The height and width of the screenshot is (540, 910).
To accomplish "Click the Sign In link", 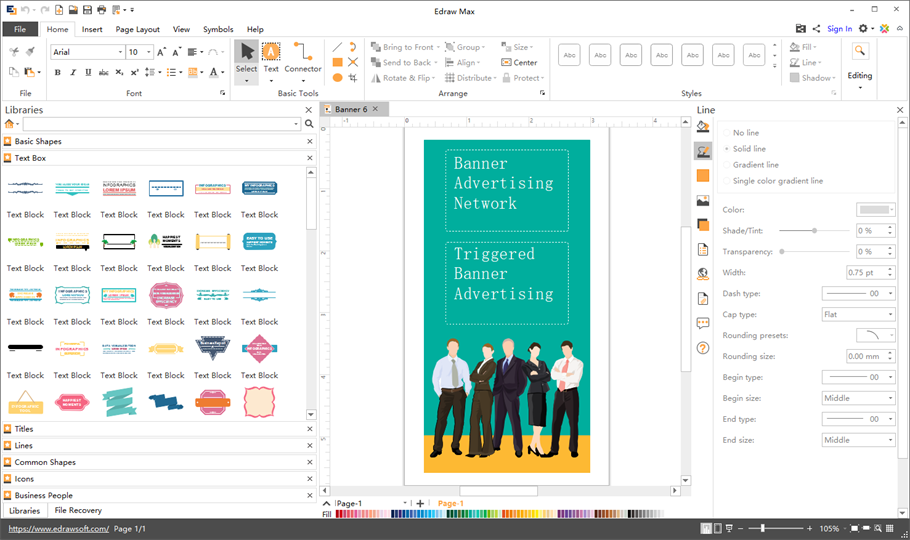I will (839, 29).
